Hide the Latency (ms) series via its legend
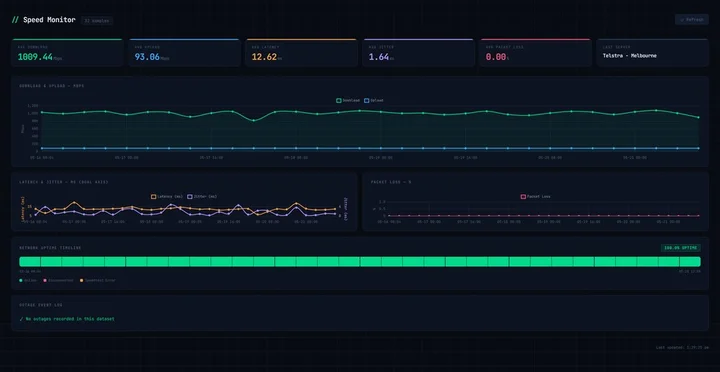Image resolution: width=720 pixels, height=372 pixels. pyautogui.click(x=167, y=197)
